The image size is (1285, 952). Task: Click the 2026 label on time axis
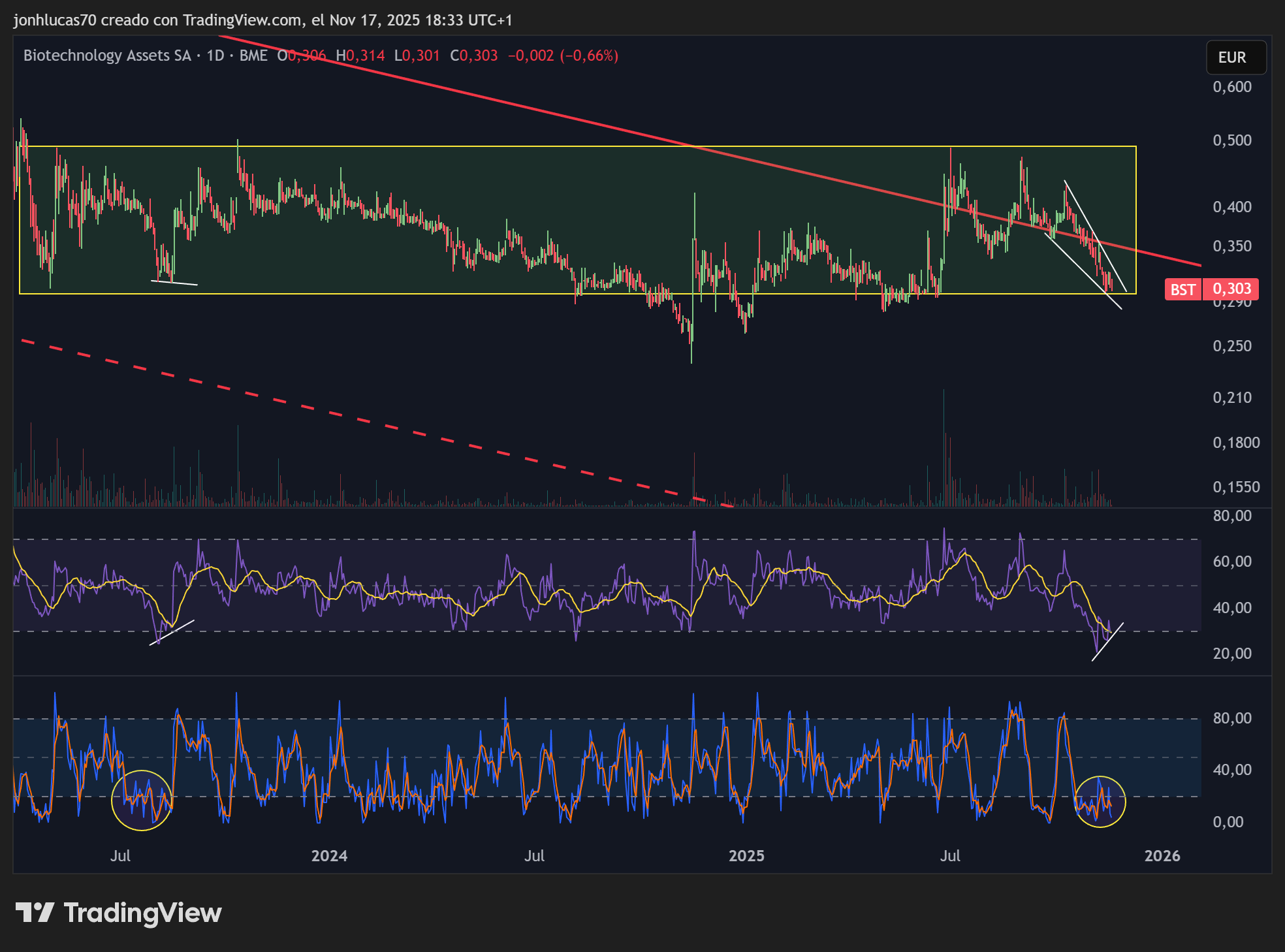pyautogui.click(x=1162, y=856)
